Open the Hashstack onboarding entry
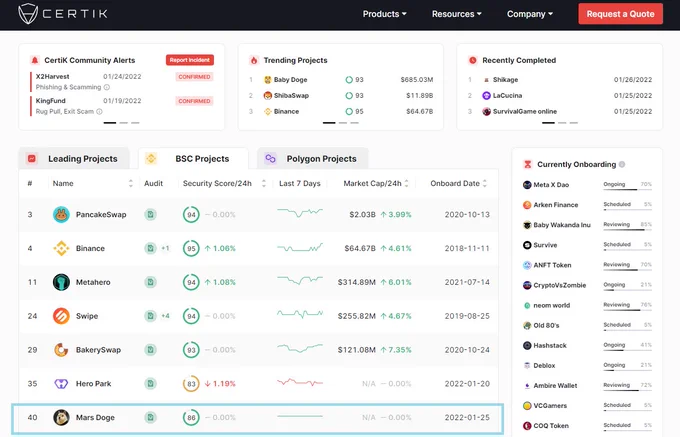 point(550,346)
